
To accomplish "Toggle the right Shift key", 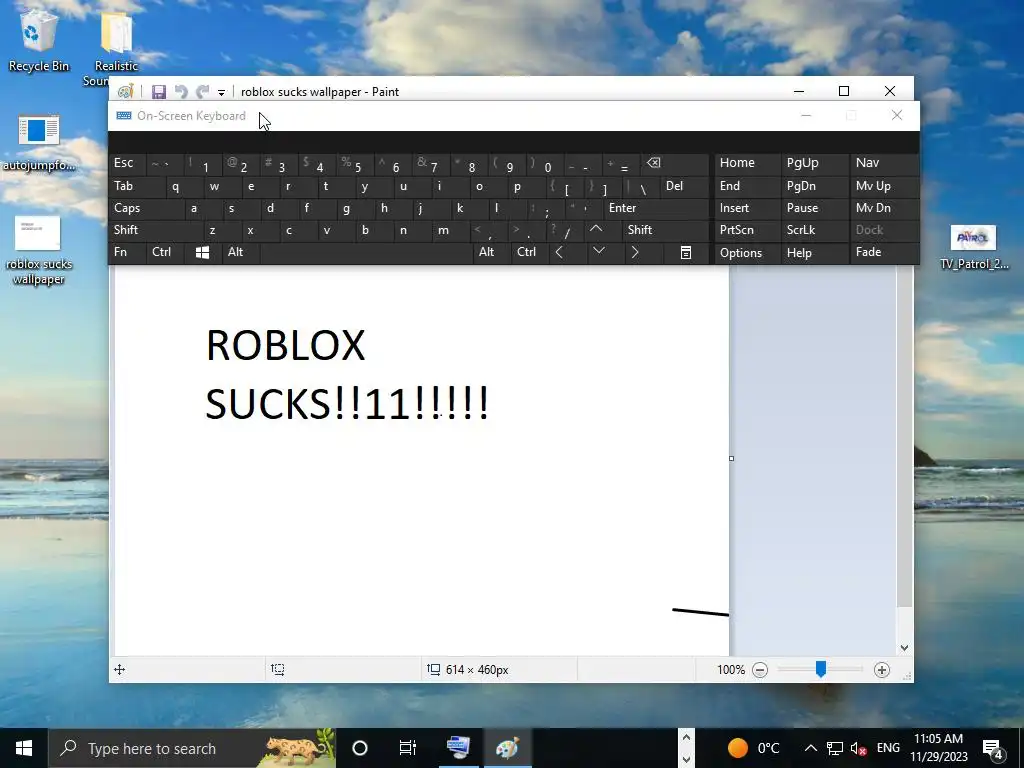I will pos(666,230).
